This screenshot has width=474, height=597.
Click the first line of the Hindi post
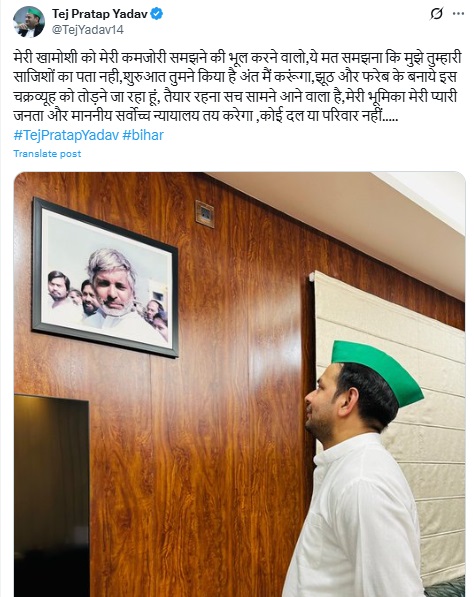pyautogui.click(x=237, y=58)
